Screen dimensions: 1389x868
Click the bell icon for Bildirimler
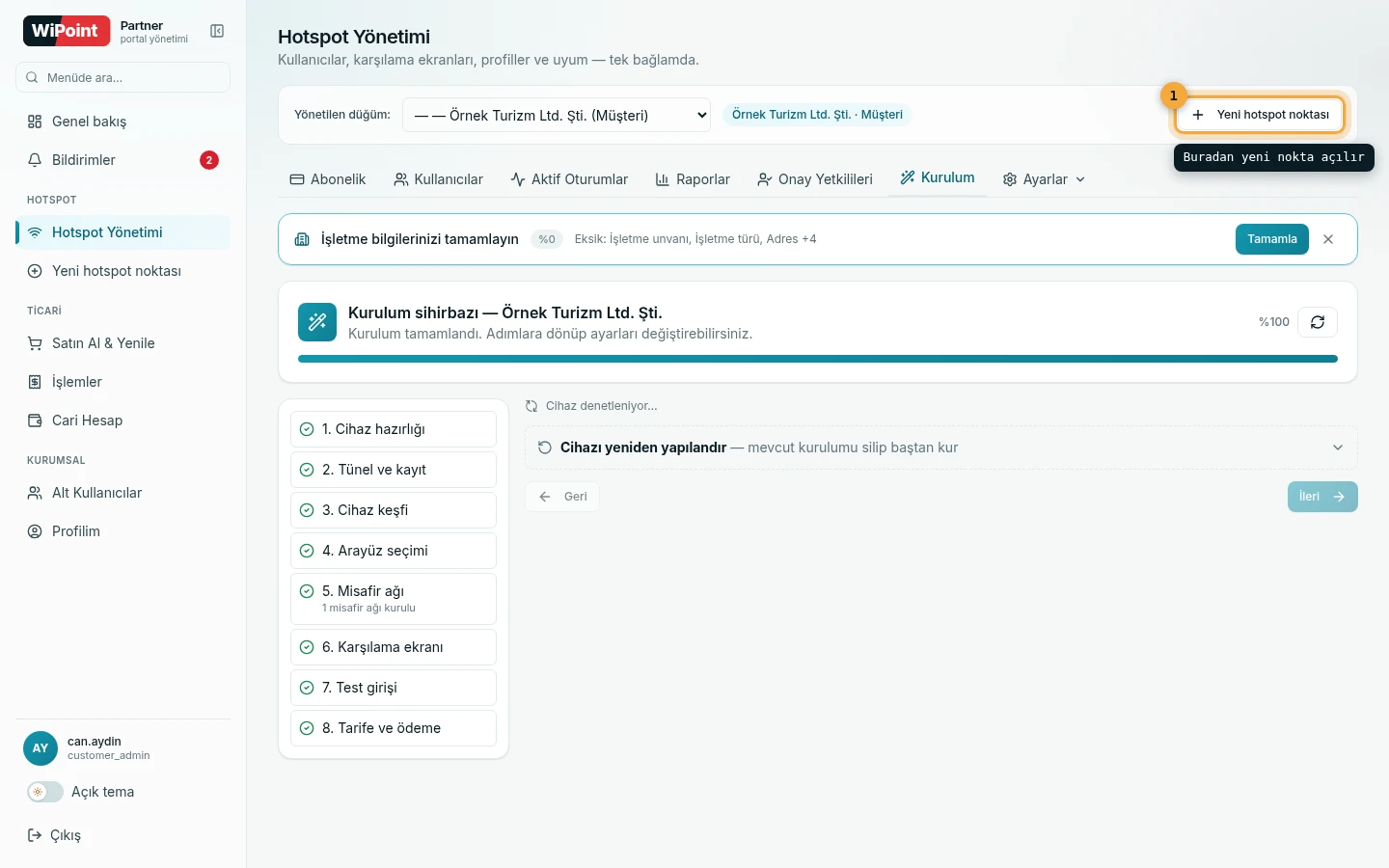click(x=35, y=160)
